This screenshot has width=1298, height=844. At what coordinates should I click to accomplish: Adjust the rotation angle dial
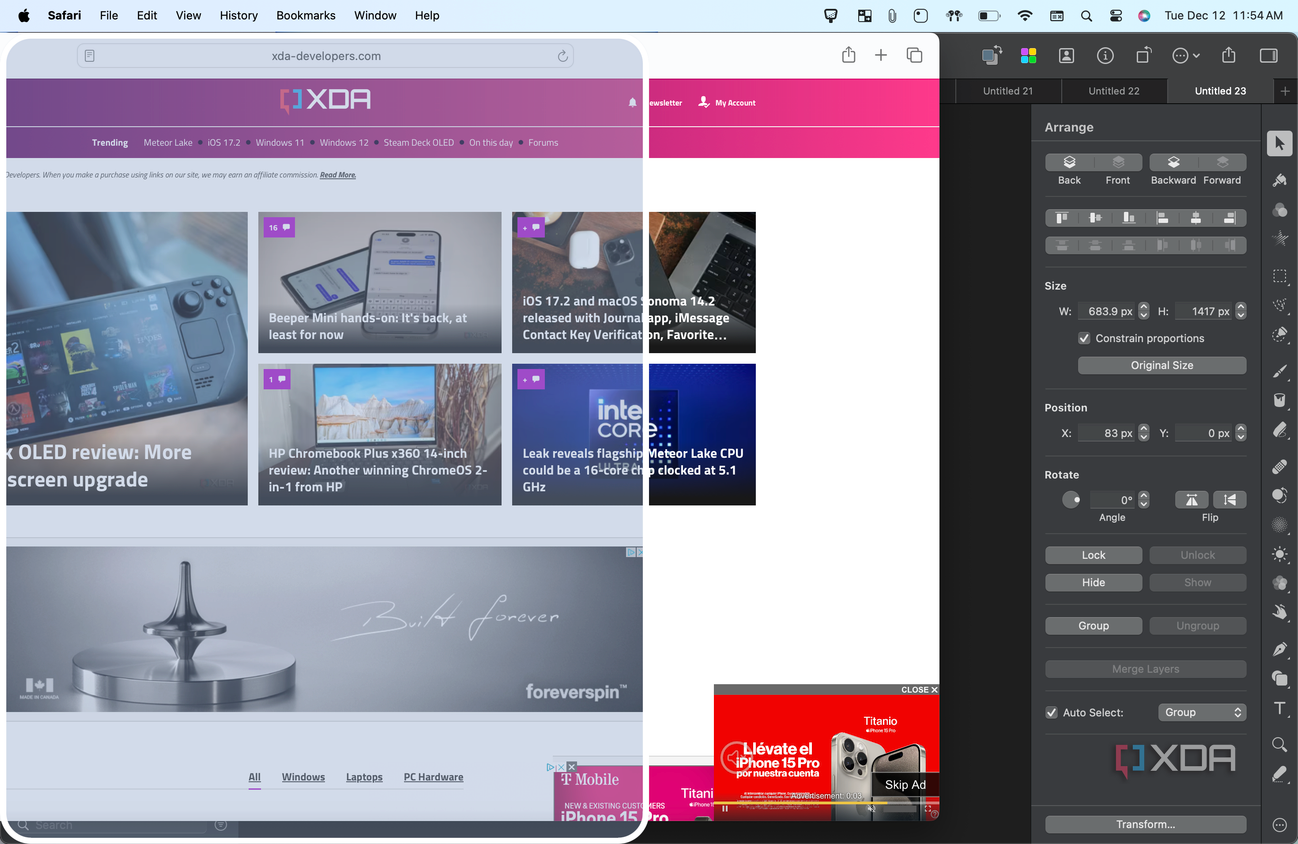point(1071,500)
